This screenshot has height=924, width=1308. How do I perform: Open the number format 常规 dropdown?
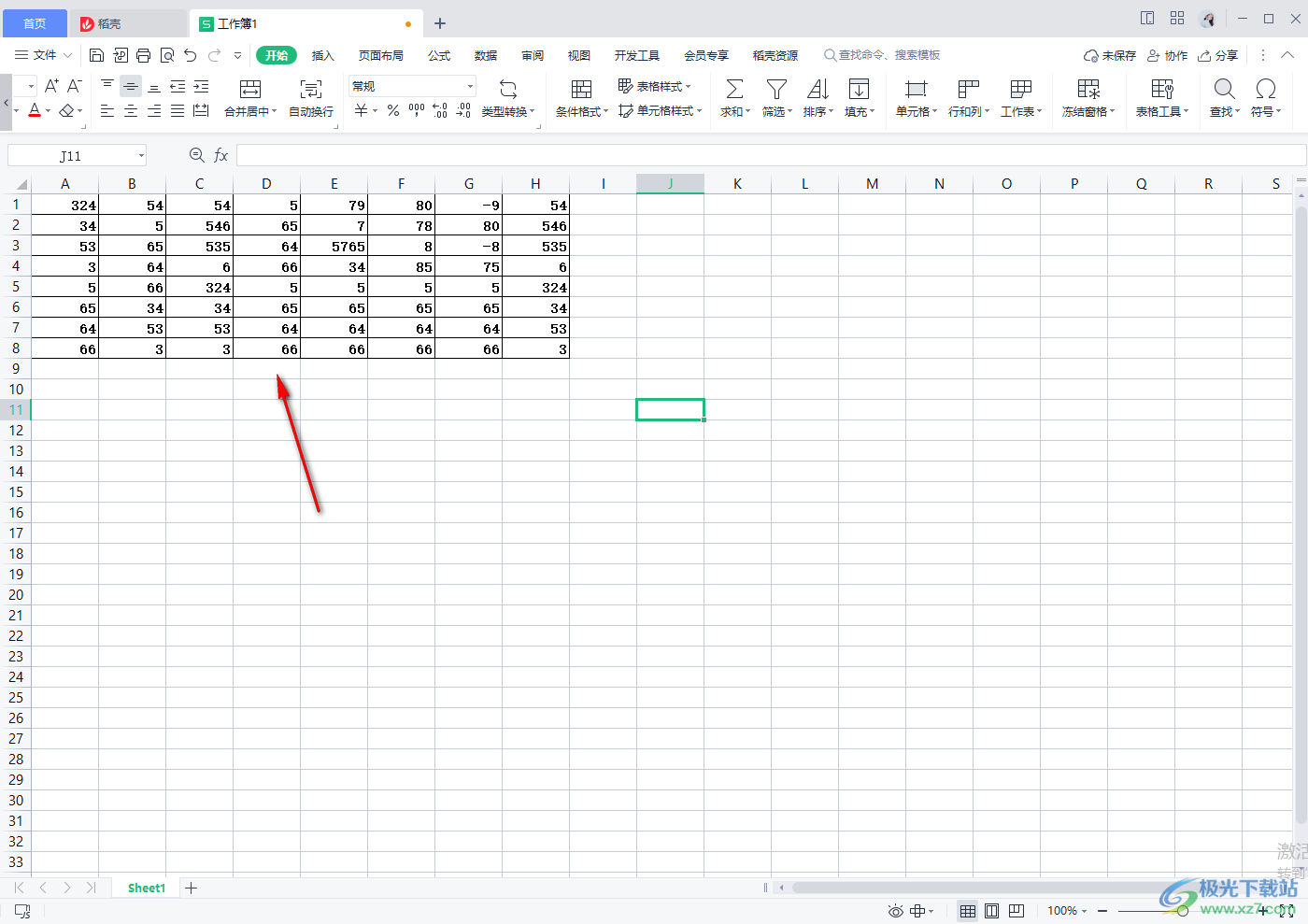coord(470,86)
